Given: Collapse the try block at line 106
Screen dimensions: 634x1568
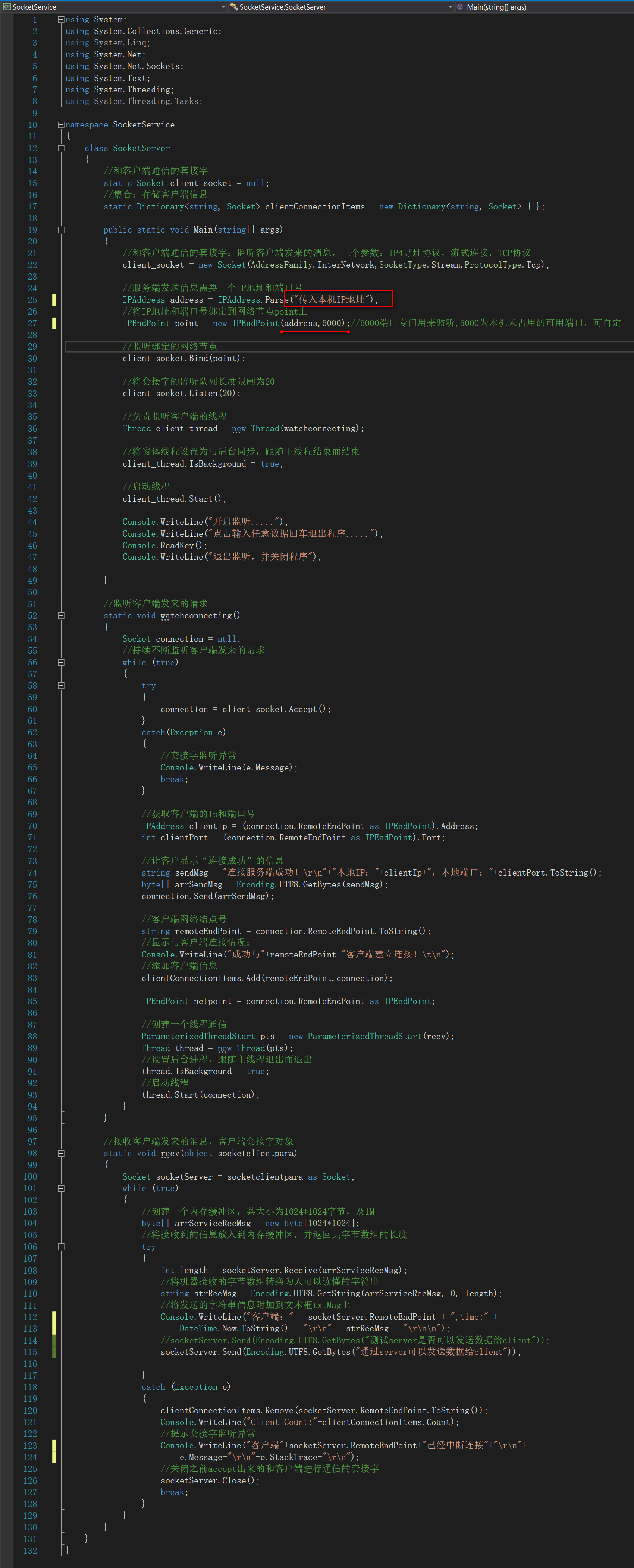Looking at the screenshot, I should tap(61, 1247).
